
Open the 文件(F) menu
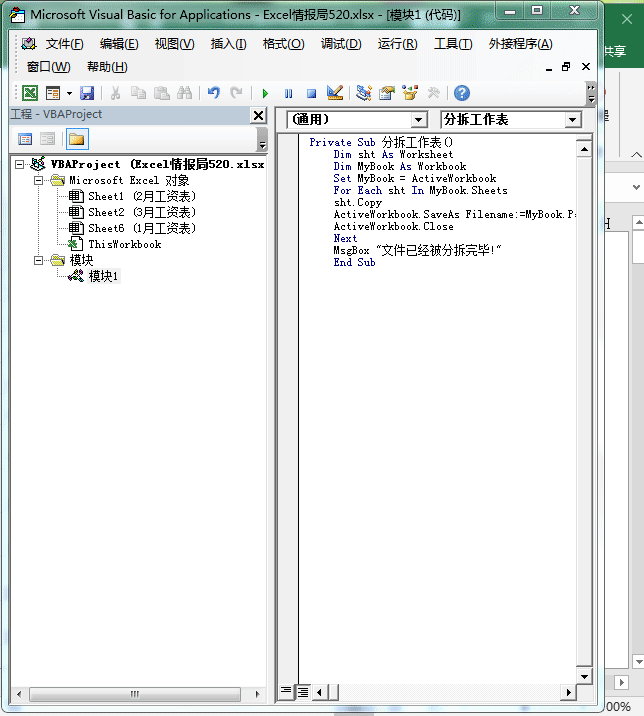tap(64, 44)
